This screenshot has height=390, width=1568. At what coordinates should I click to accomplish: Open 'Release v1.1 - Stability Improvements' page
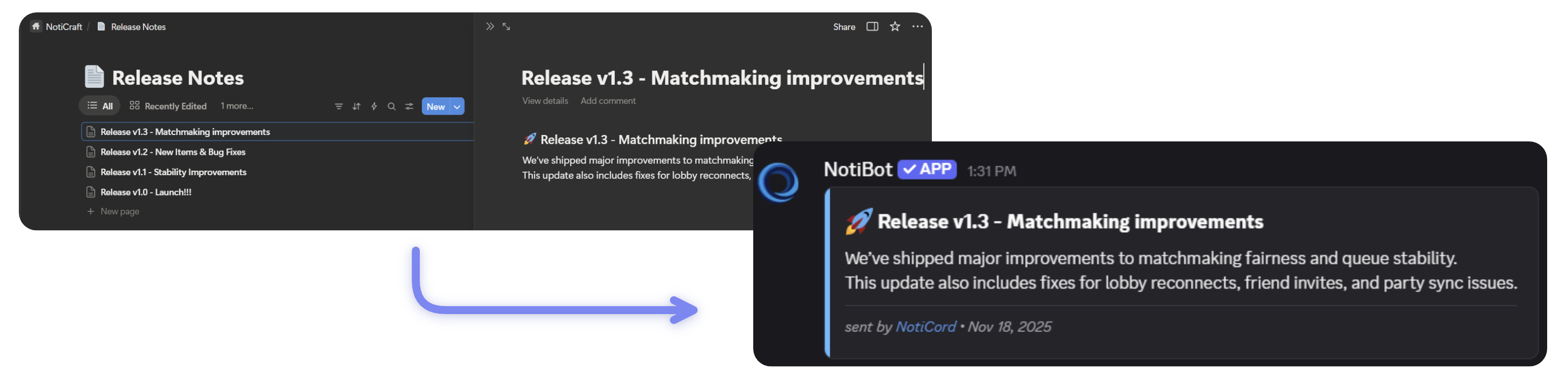[x=174, y=172]
